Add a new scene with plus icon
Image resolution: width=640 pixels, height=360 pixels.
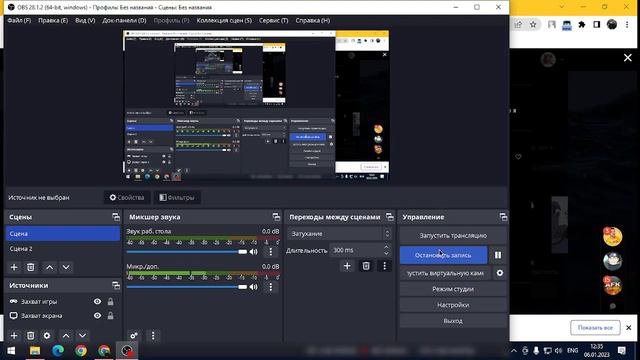14,267
